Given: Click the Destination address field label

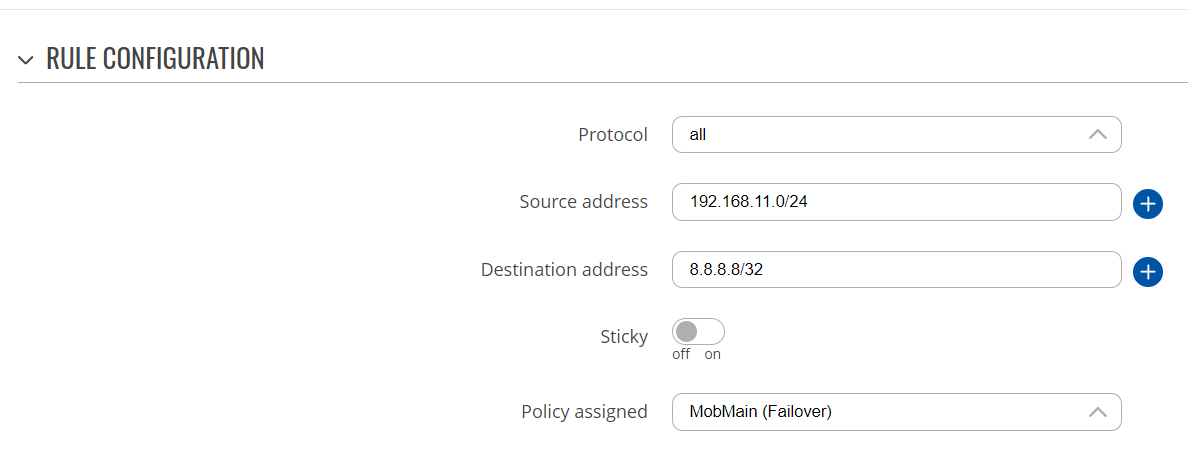Looking at the screenshot, I should click(564, 270).
